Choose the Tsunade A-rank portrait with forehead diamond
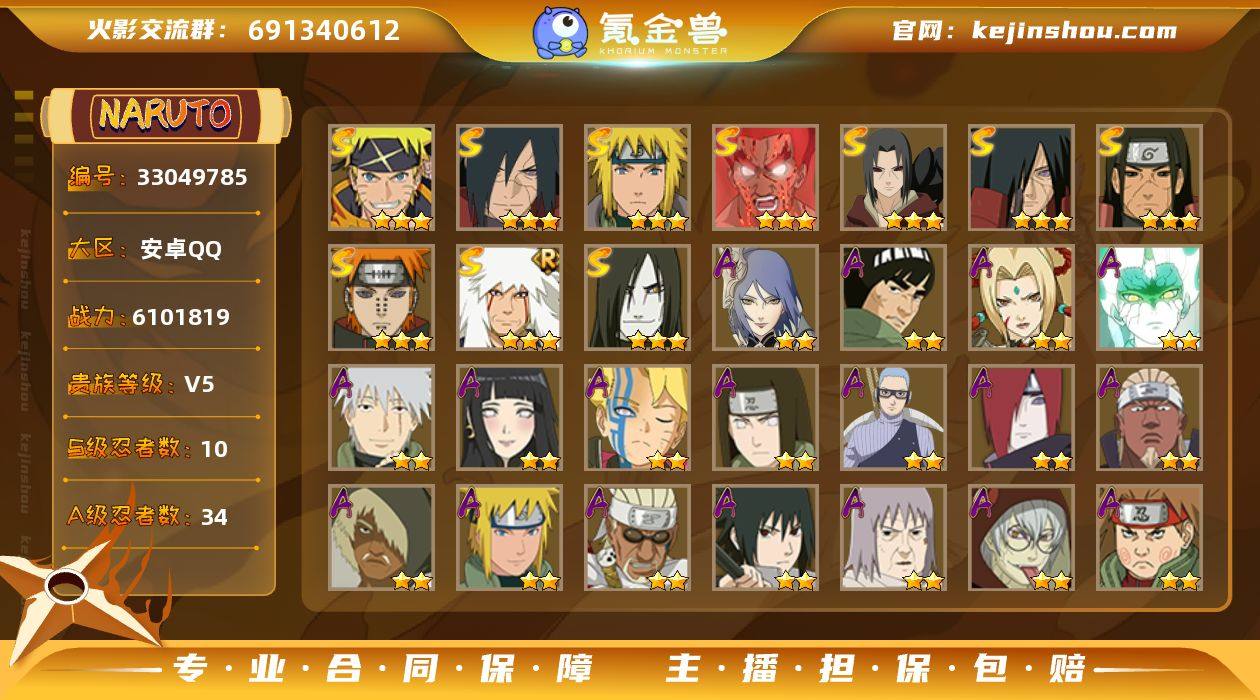Screen dimensions: 1260x700 click(1022, 298)
